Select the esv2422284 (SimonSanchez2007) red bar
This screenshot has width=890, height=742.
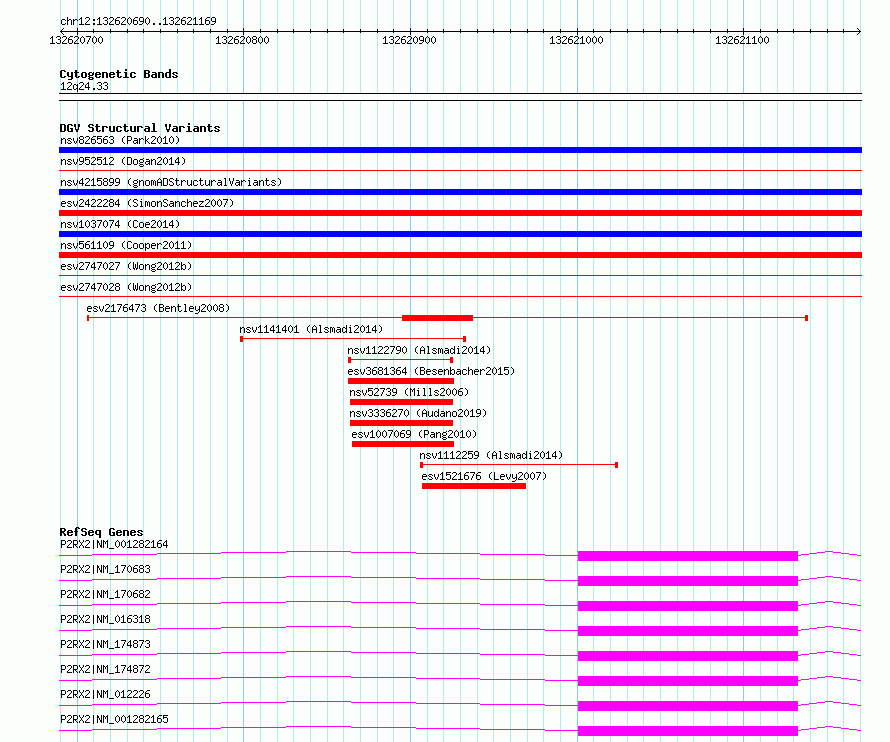460,213
